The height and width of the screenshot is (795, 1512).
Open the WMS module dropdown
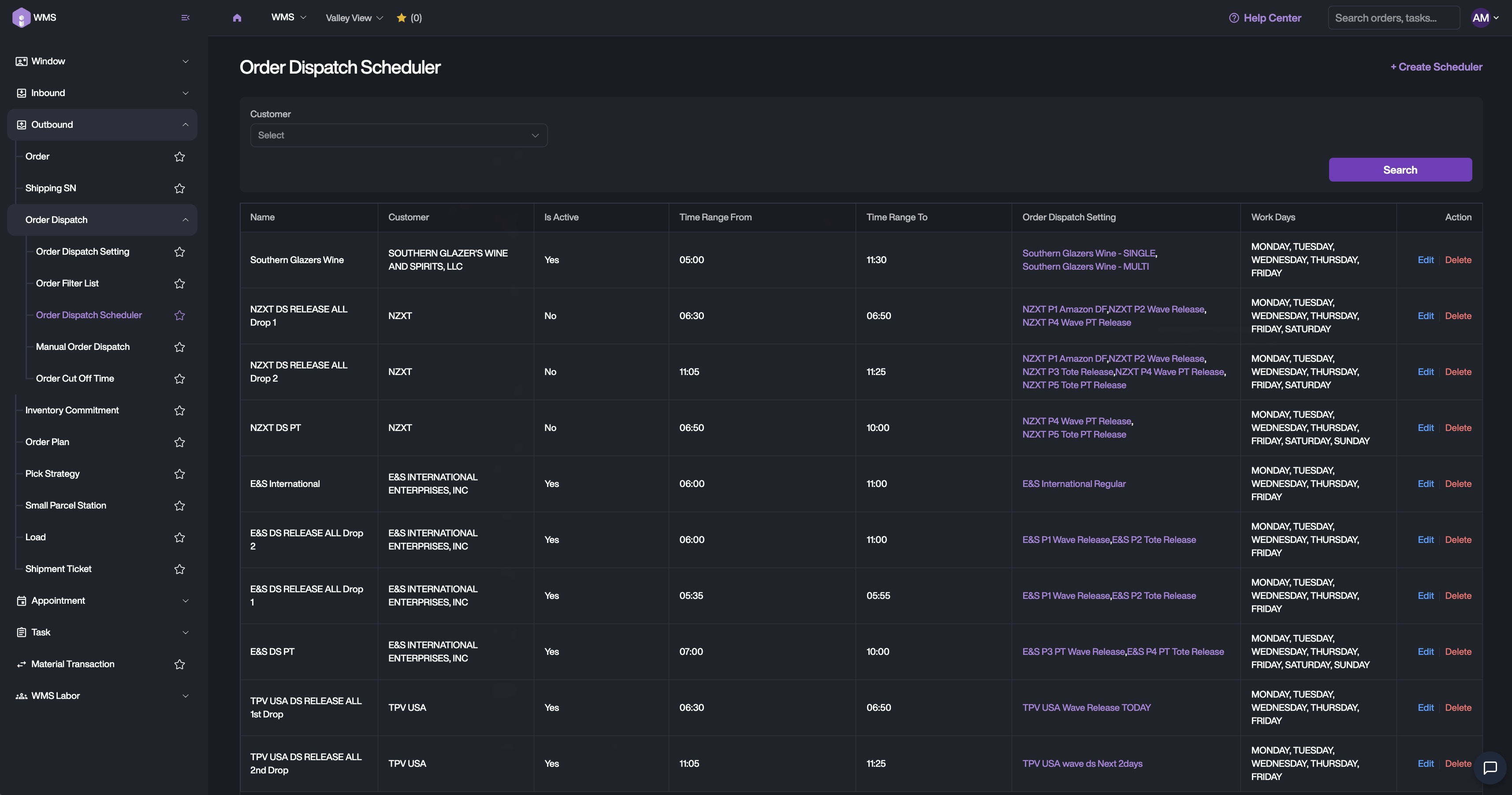coord(288,18)
